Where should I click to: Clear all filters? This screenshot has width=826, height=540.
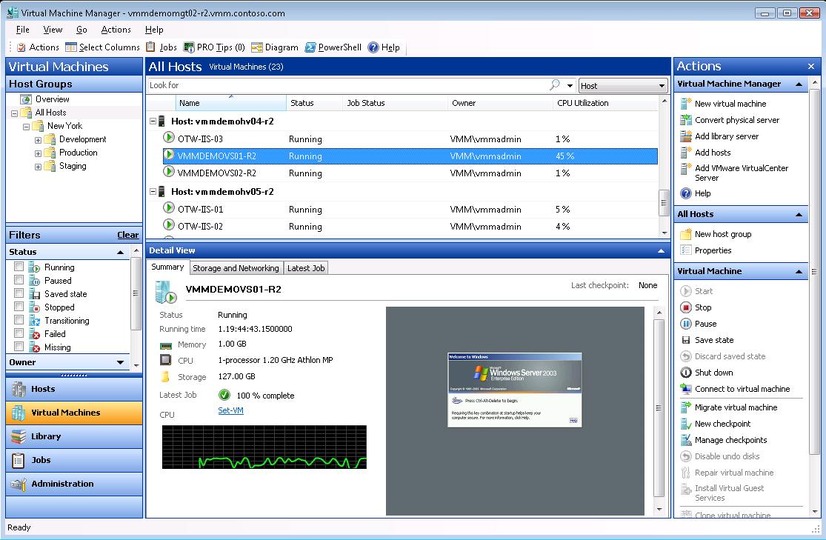pyautogui.click(x=128, y=235)
